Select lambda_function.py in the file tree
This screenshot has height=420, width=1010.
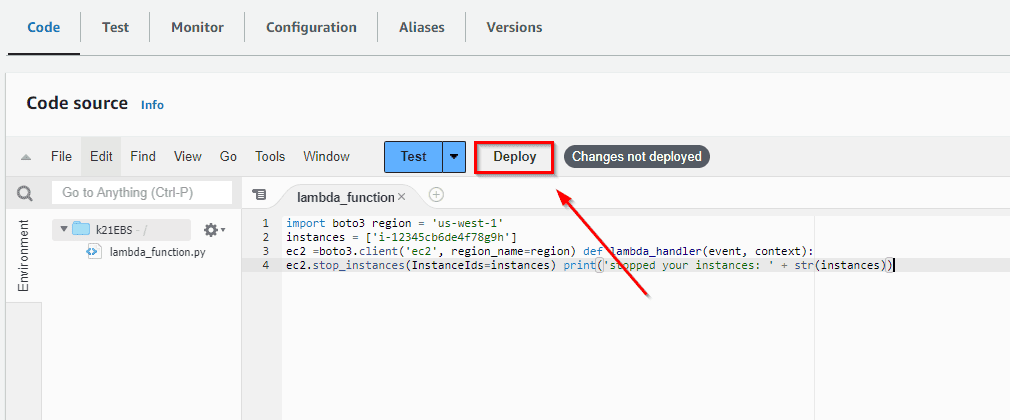coord(157,252)
